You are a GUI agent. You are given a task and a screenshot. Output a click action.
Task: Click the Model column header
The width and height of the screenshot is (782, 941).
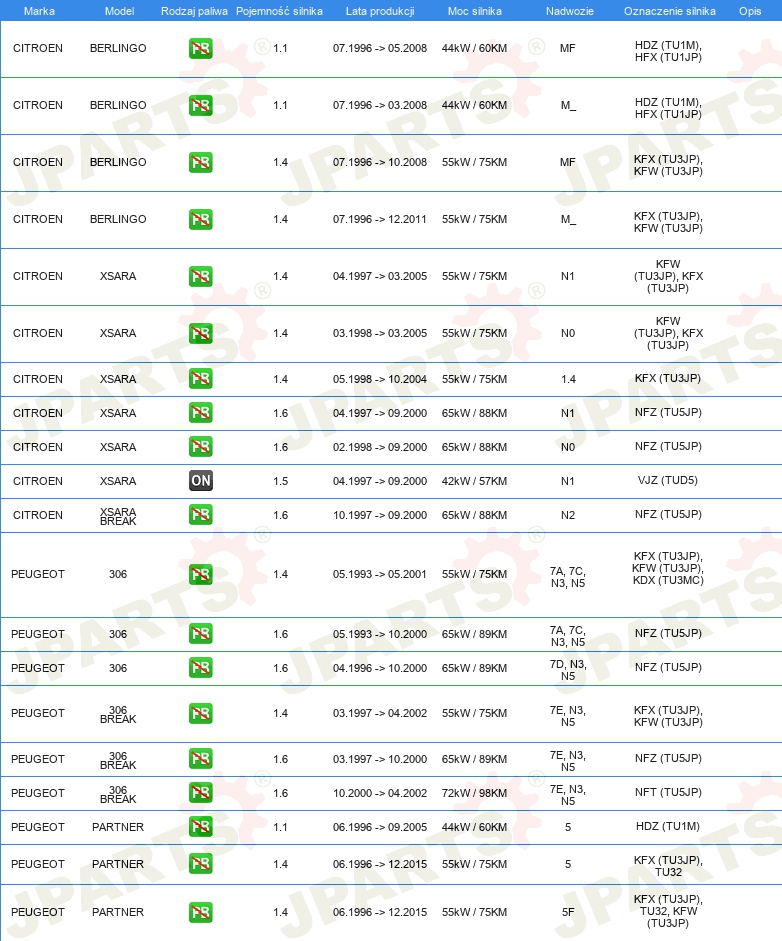coord(119,11)
